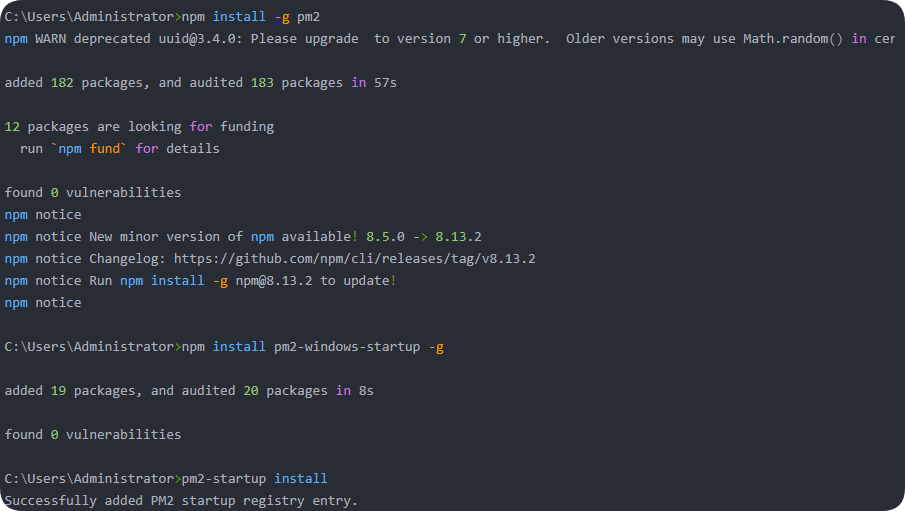The height and width of the screenshot is (511, 905).
Task: Click the 'npm fund' backticked command
Action: point(89,148)
